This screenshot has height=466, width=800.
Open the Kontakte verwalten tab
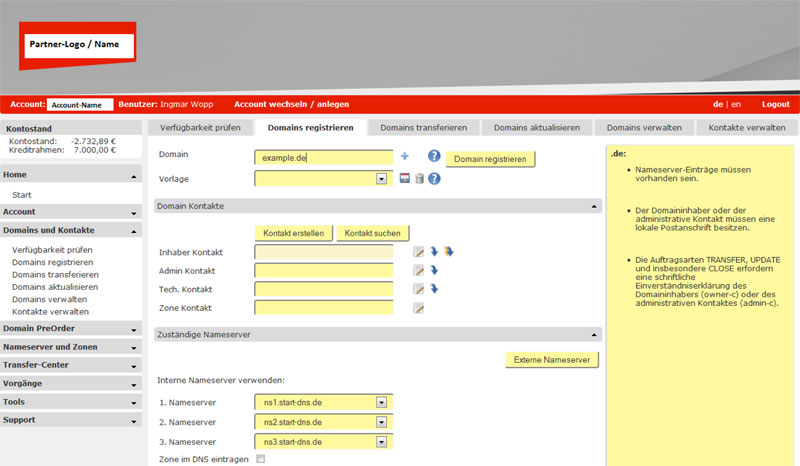[x=746, y=128]
